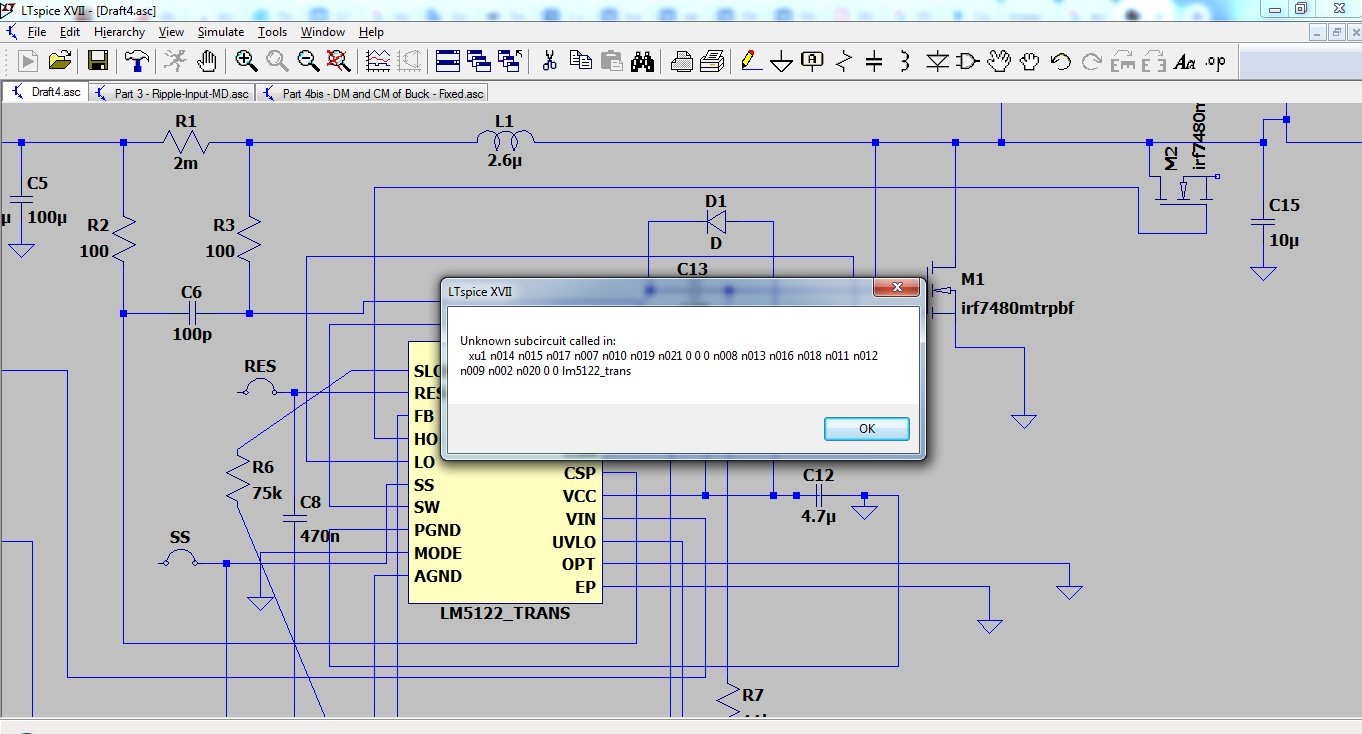The width and height of the screenshot is (1362, 734).
Task: Click the Zoom In magnifier icon
Action: 246,61
